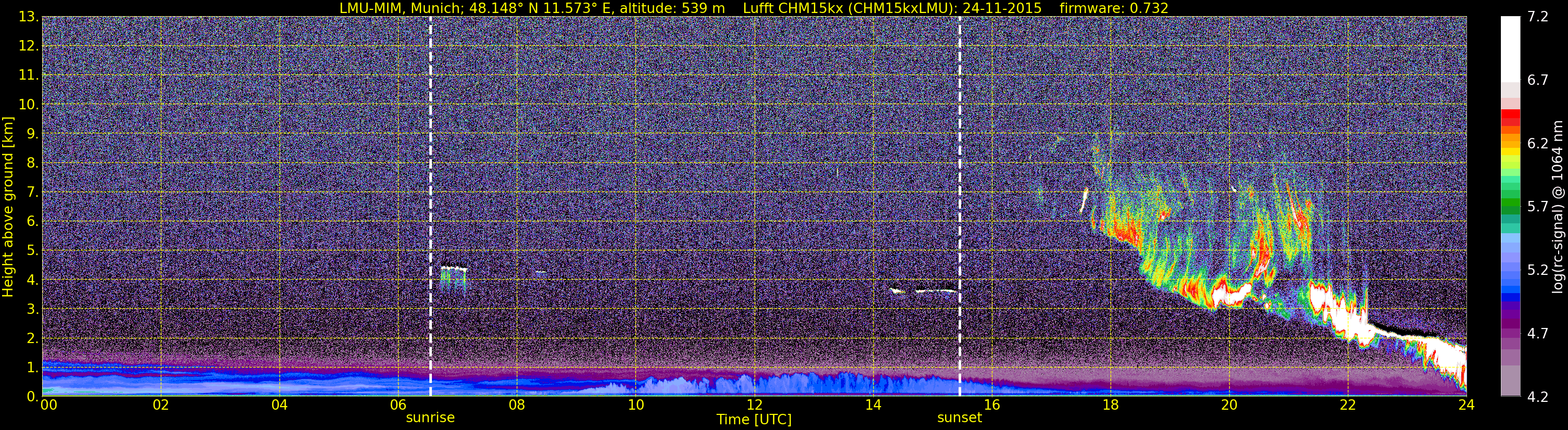Click the time axis tick label '10'
The height and width of the screenshot is (430, 1568).
(635, 405)
